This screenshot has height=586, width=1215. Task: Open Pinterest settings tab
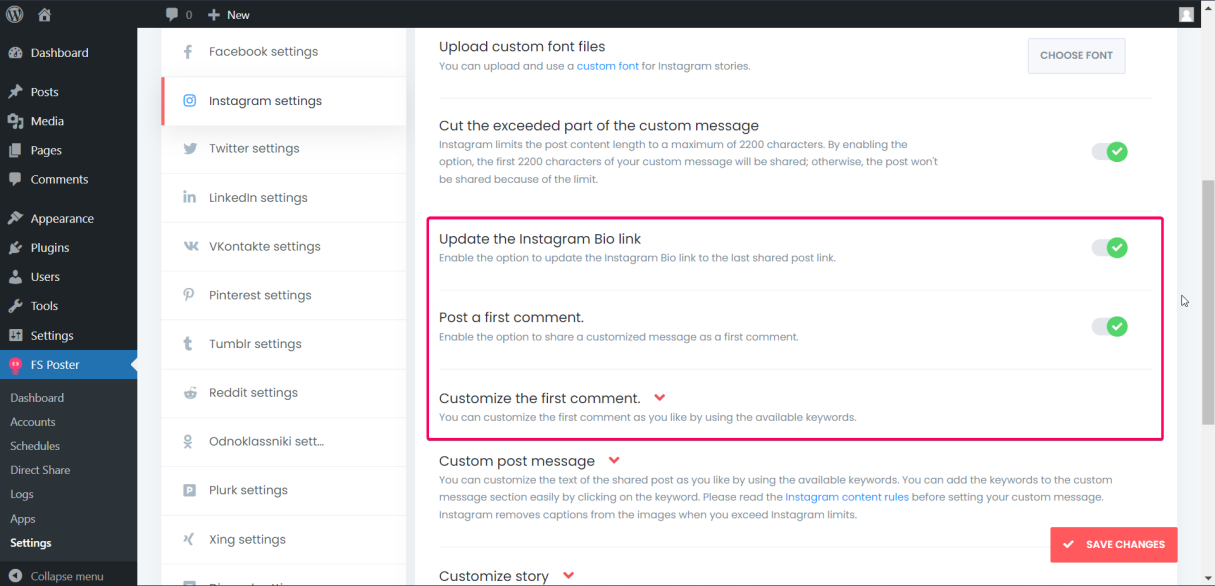pyautogui.click(x=284, y=295)
